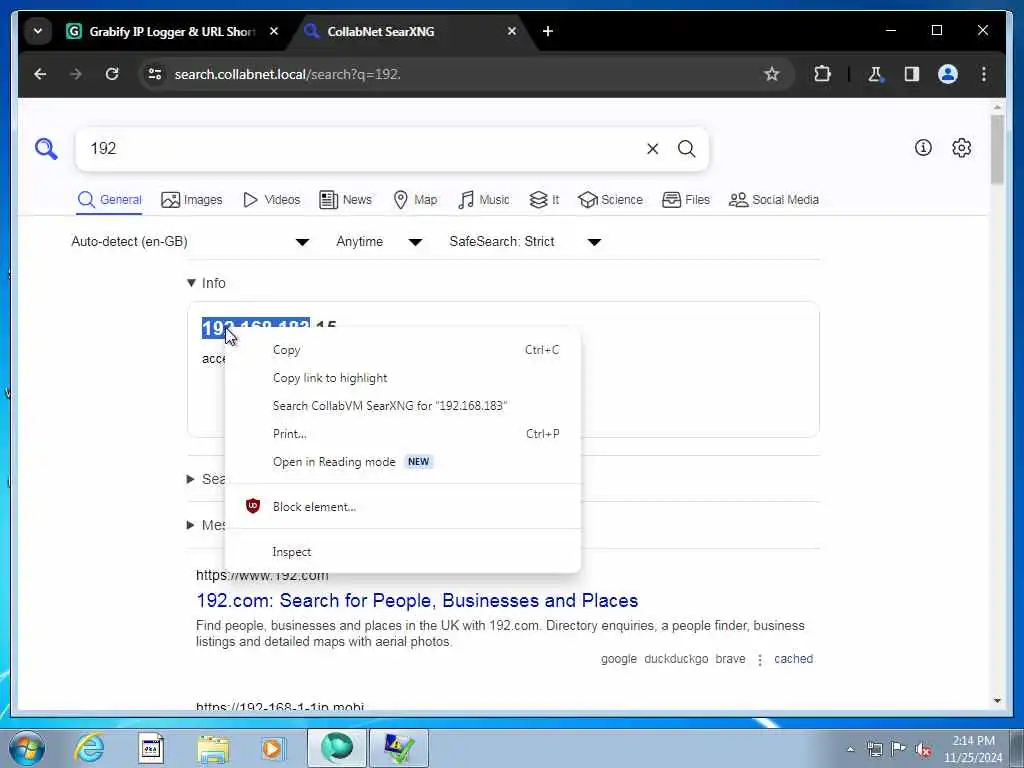The height and width of the screenshot is (768, 1024).
Task: Open Windows Media Player on taskbar
Action: click(x=273, y=748)
